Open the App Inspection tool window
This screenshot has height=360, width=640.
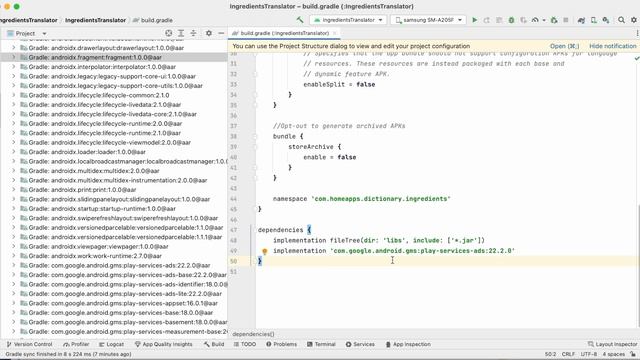point(408,344)
